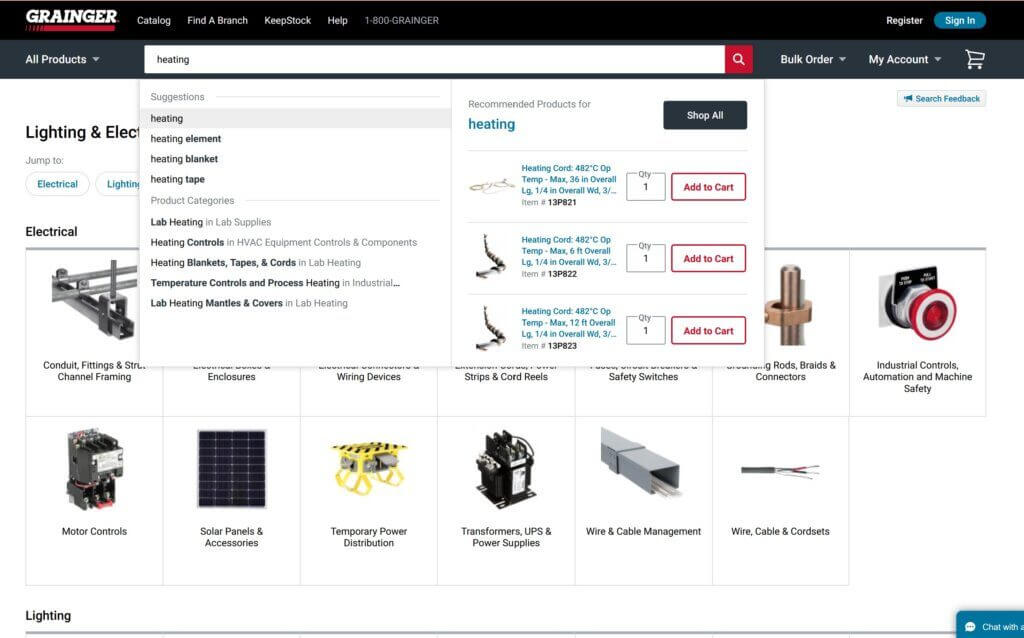Pick the 'heating tape' suggestion

click(x=178, y=179)
